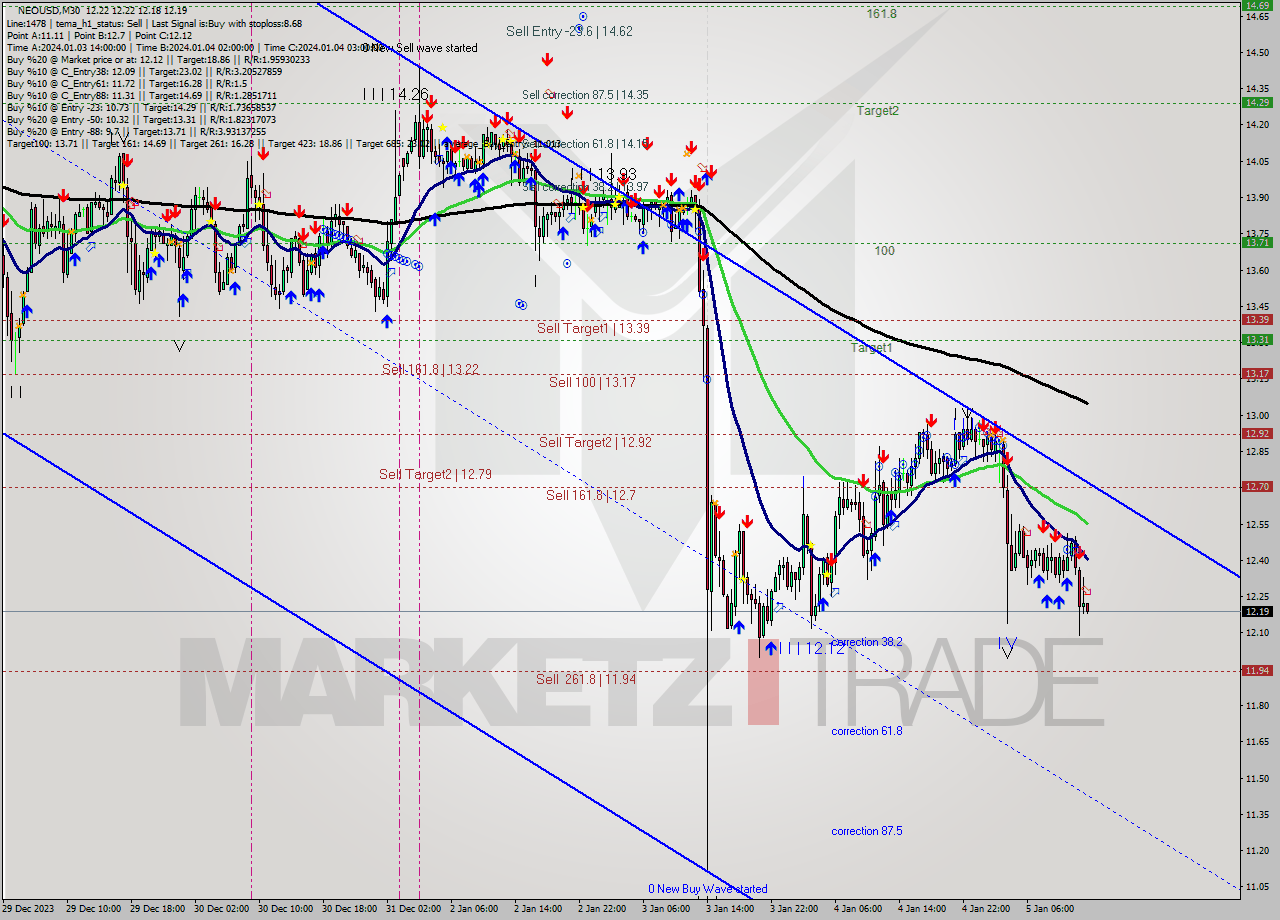The image size is (1280, 920).
Task: Select the green 14.69 price tag
Action: [1257, 5]
